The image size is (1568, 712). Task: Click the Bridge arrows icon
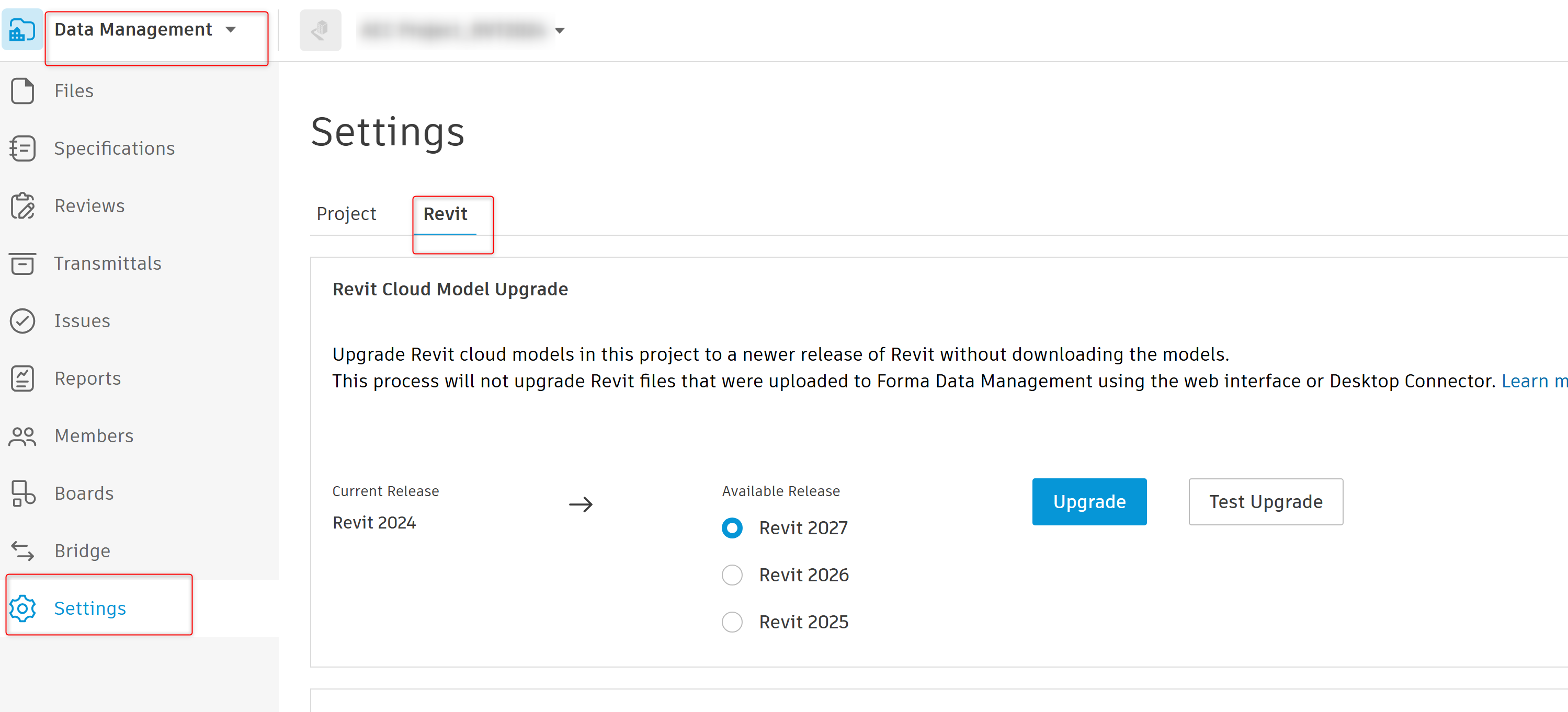point(22,551)
